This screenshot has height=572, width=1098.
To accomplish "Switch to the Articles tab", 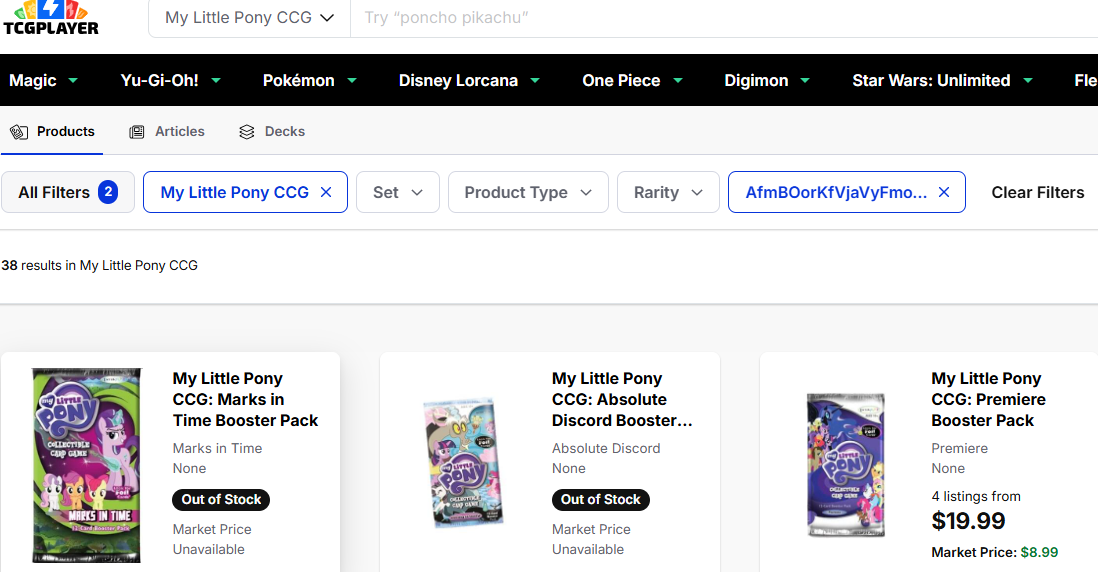I will pyautogui.click(x=167, y=131).
